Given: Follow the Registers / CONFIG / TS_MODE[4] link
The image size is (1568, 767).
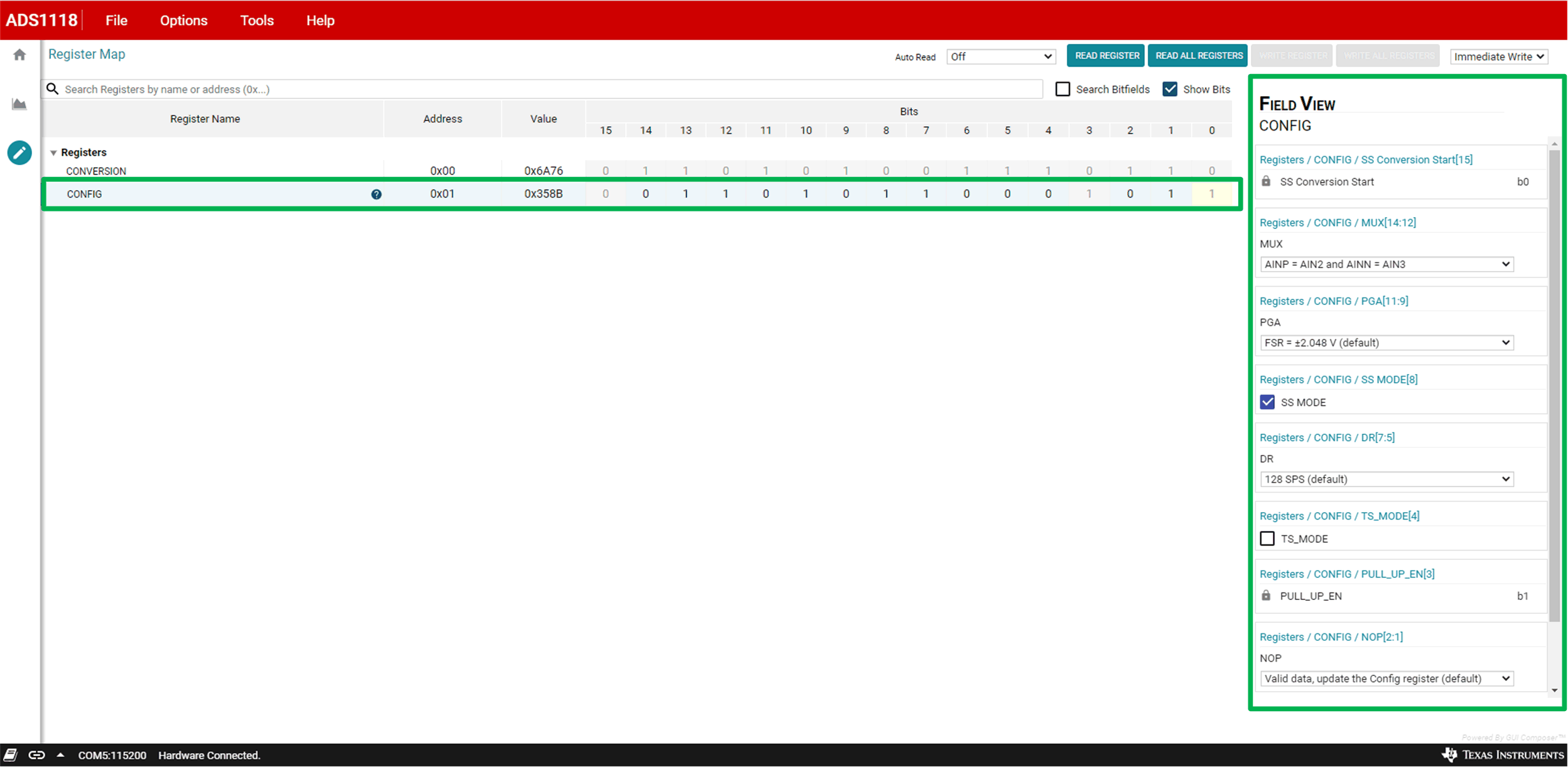Looking at the screenshot, I should [x=1339, y=516].
